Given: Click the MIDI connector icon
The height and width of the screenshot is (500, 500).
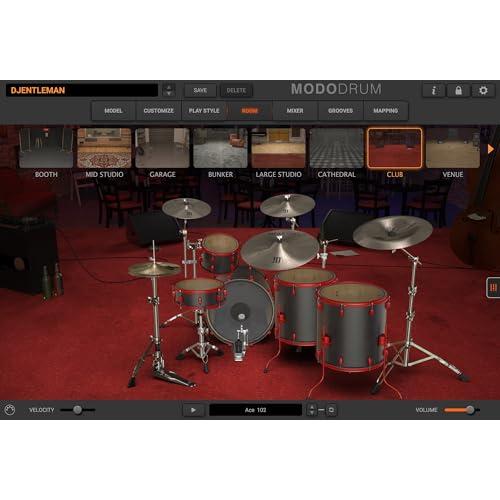Looking at the screenshot, I should [10, 410].
